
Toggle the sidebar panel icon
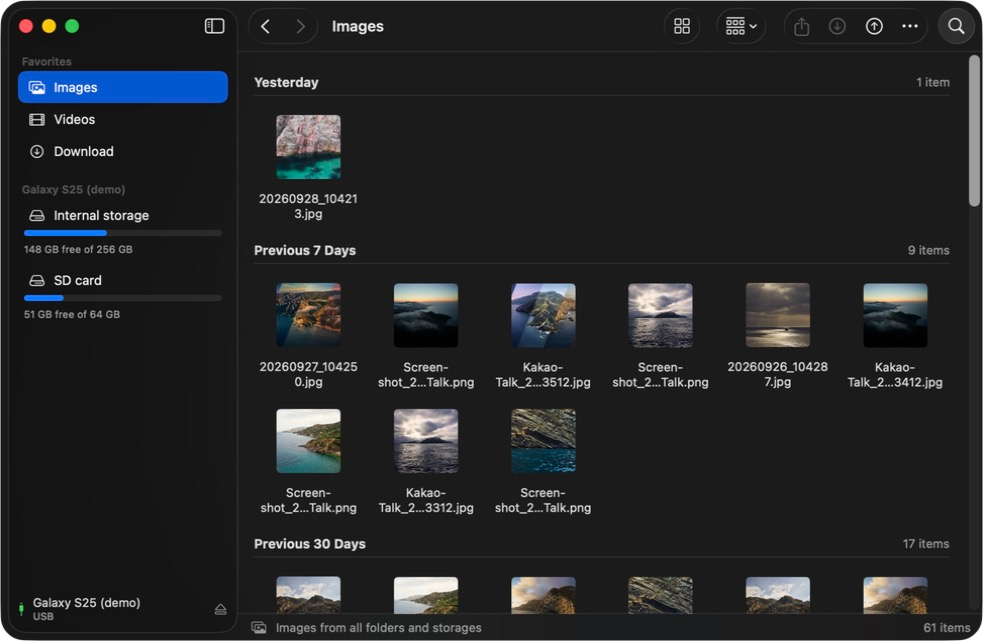[x=214, y=26]
